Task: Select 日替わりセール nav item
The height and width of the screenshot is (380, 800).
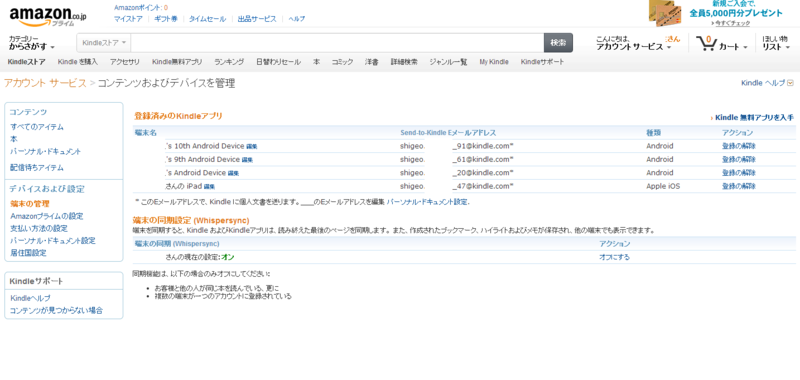Action: click(x=279, y=62)
